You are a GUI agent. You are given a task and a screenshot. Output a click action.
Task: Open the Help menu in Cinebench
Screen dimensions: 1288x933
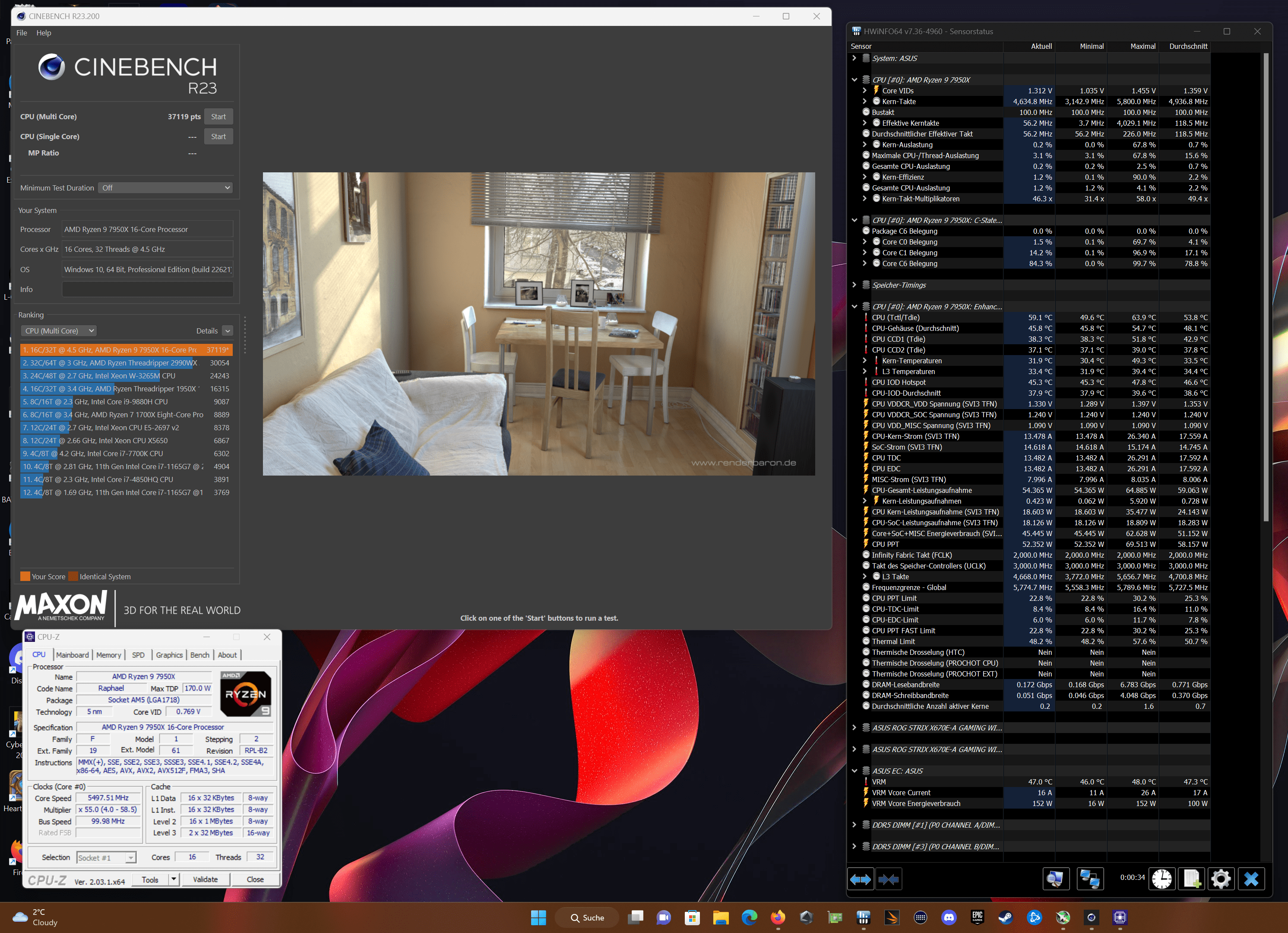click(x=44, y=32)
